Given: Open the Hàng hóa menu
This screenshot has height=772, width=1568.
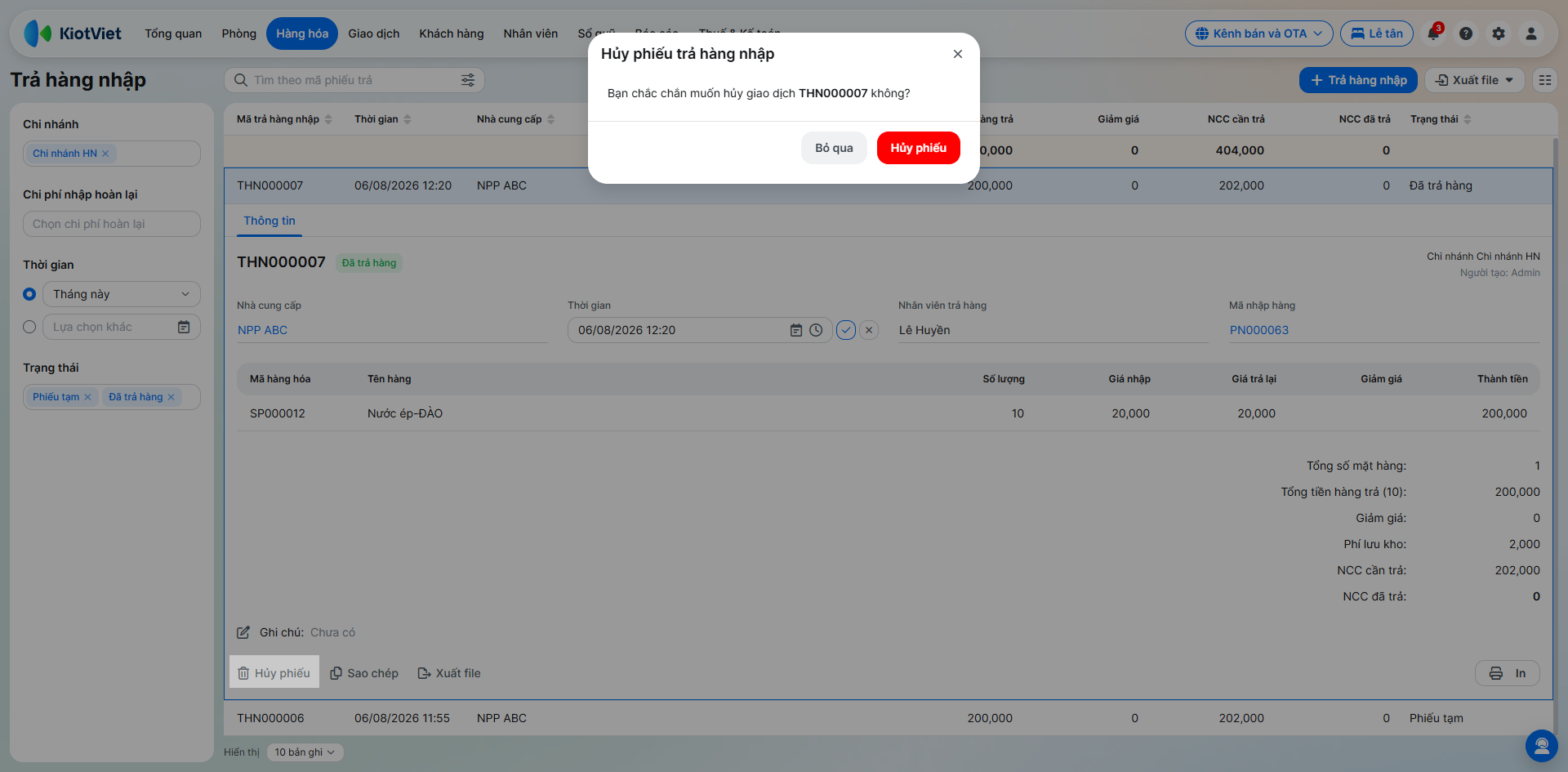Looking at the screenshot, I should pos(302,33).
